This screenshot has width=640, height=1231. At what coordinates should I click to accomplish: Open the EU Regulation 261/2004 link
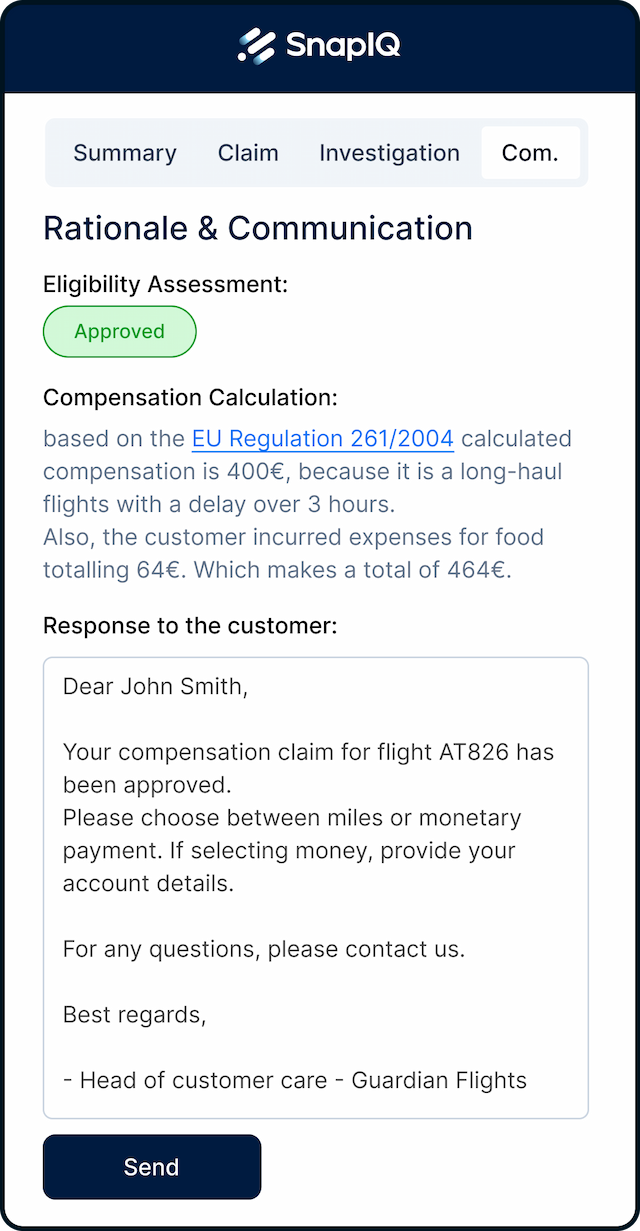pos(322,438)
